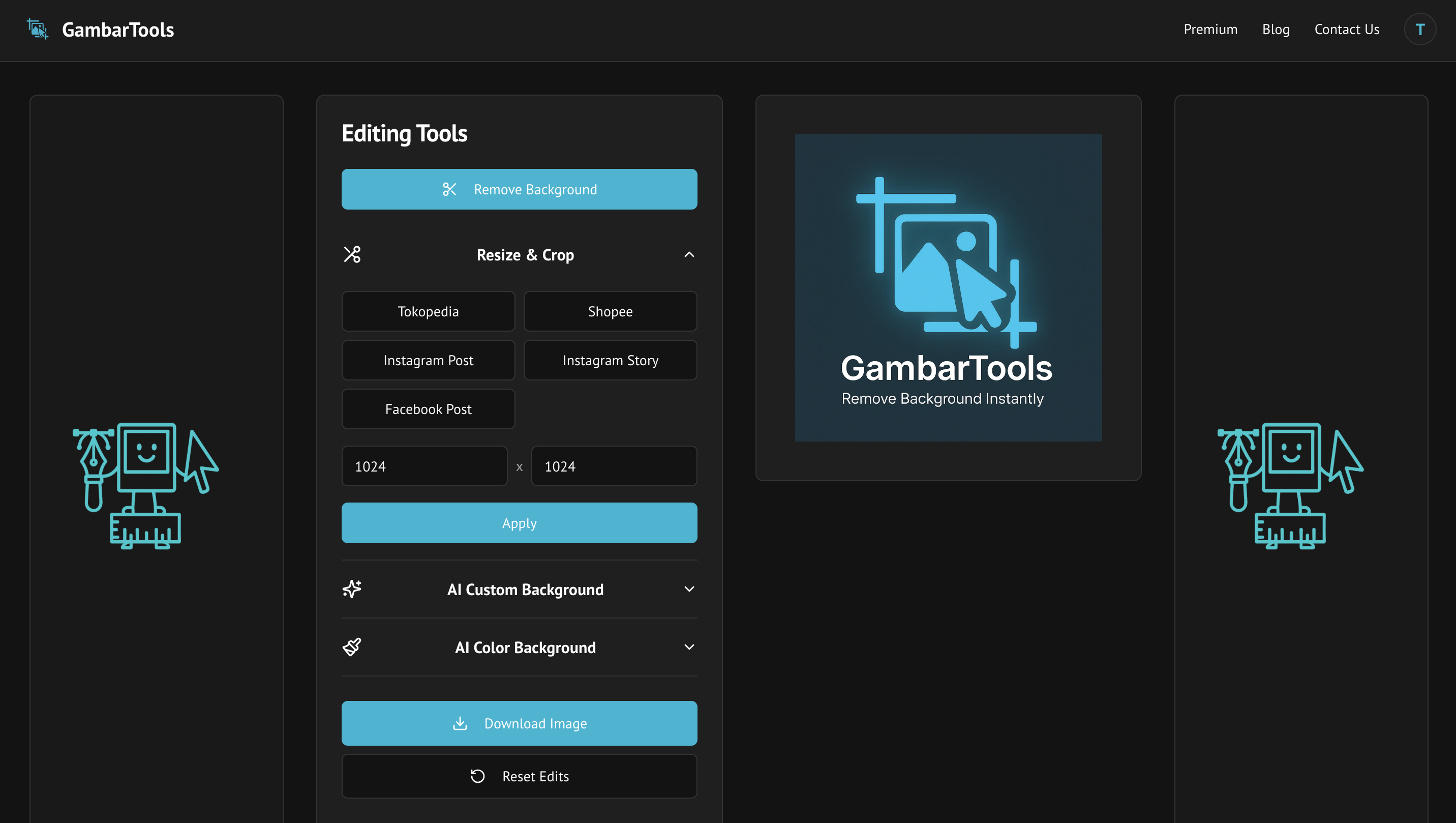This screenshot has width=1456, height=823.
Task: Focus the width input showing 1024
Action: tap(424, 466)
